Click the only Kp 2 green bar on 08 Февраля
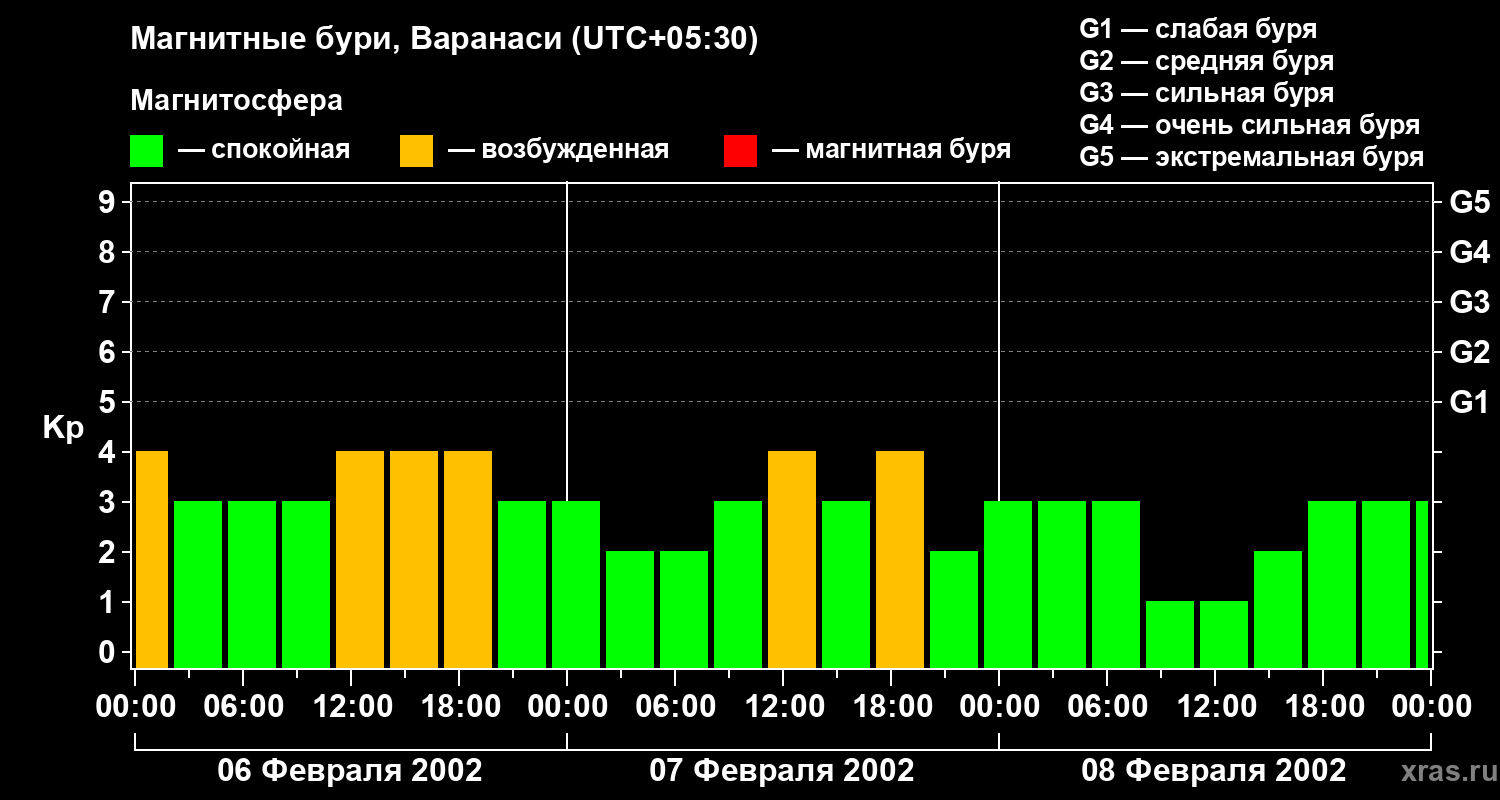Image resolution: width=1500 pixels, height=800 pixels. tap(1278, 610)
